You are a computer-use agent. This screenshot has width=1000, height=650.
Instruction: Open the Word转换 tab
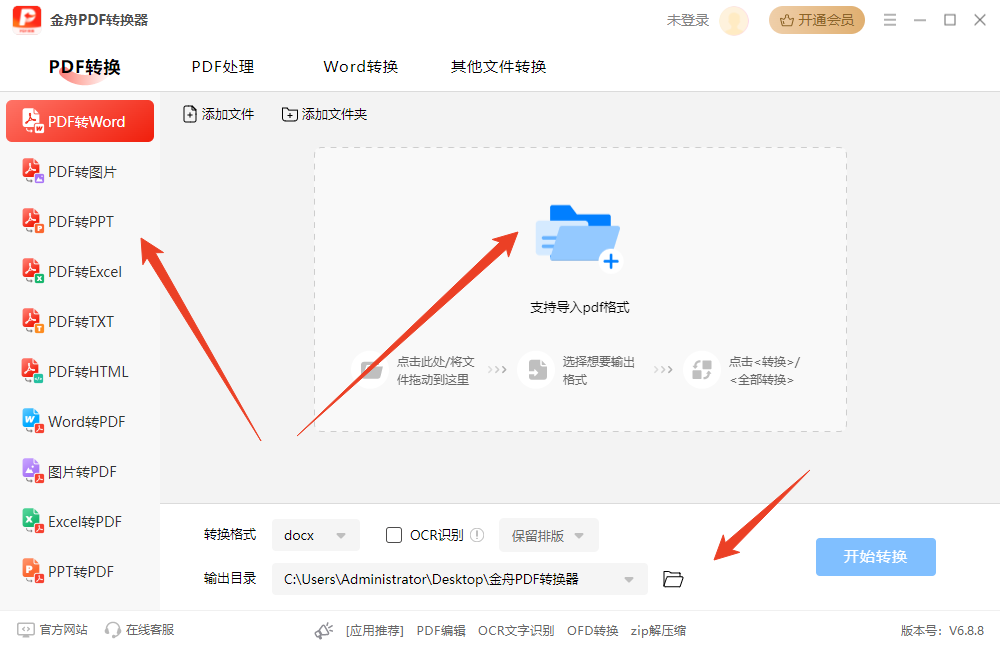click(361, 67)
